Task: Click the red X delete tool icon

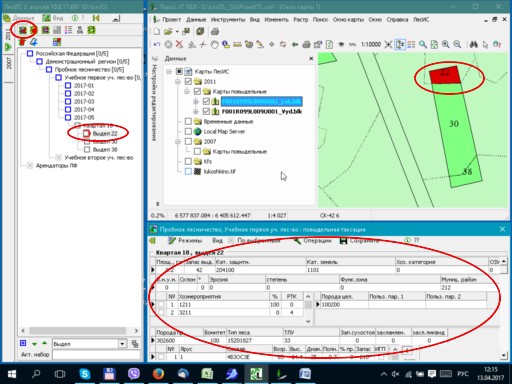Action: tap(179, 44)
